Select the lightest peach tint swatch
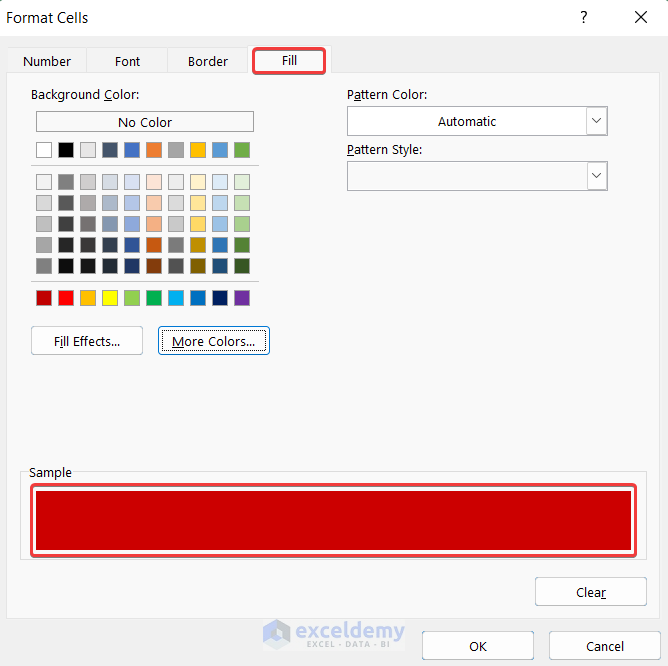Screen dimensions: 668x666 pyautogui.click(x=154, y=182)
